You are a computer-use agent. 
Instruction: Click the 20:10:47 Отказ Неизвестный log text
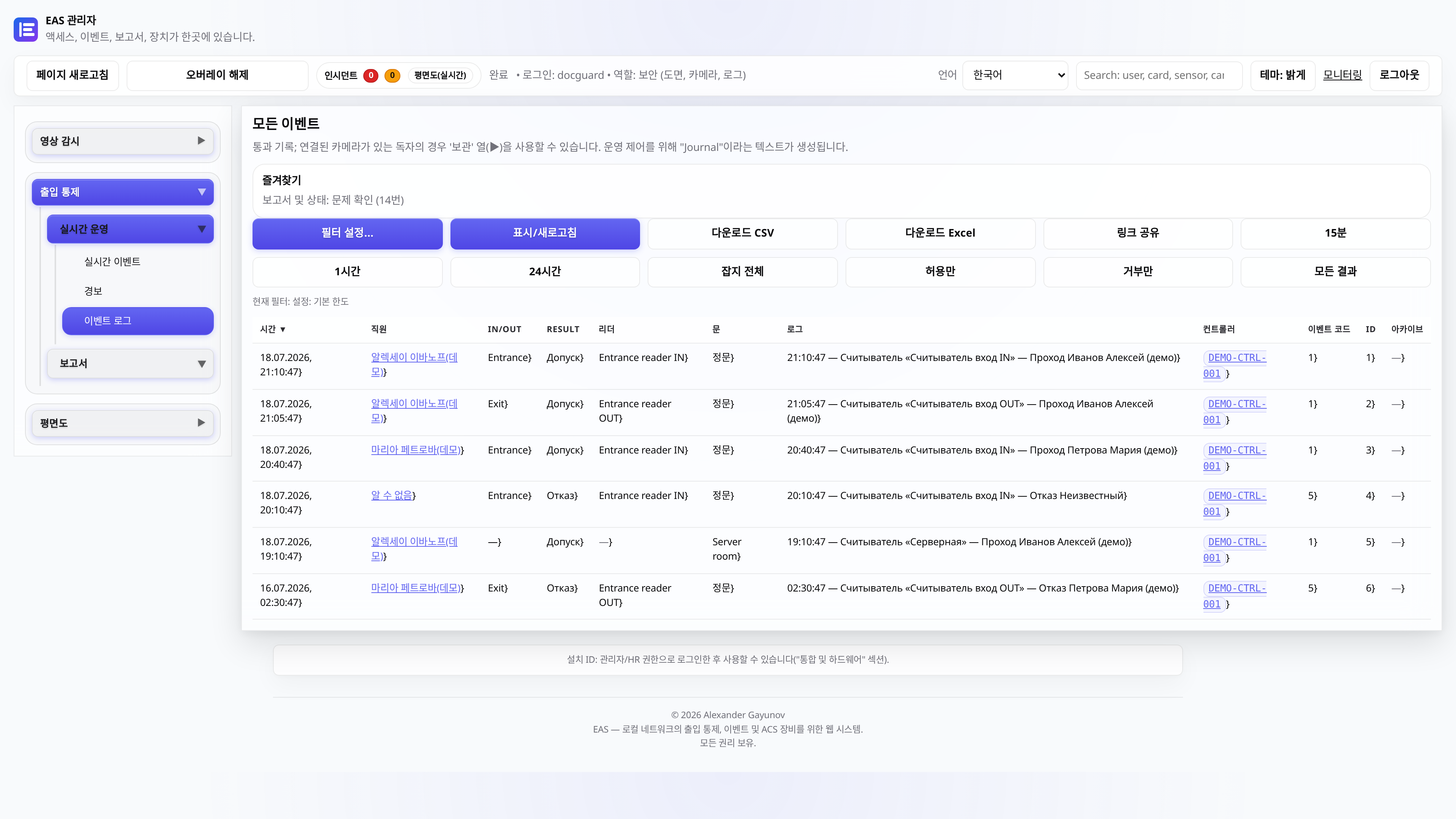[957, 496]
